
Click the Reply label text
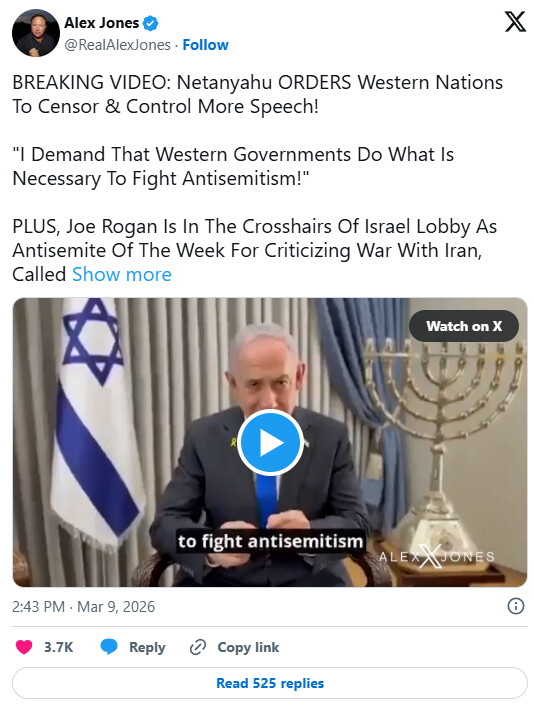coord(147,647)
